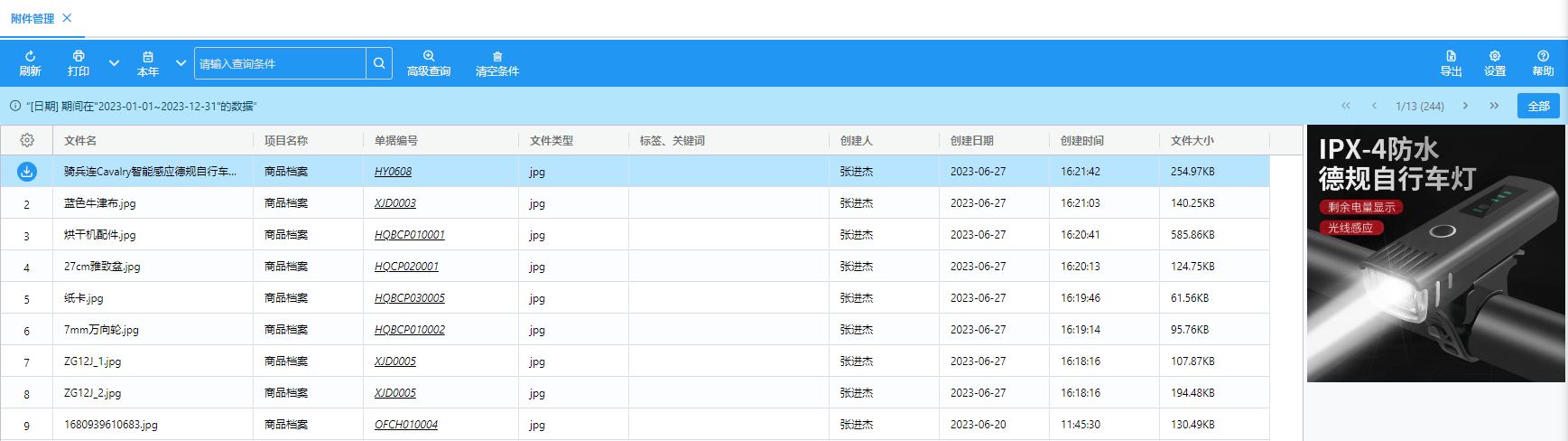The height and width of the screenshot is (441, 1568).
Task: Open the table column settings gear
Action: (x=27, y=140)
